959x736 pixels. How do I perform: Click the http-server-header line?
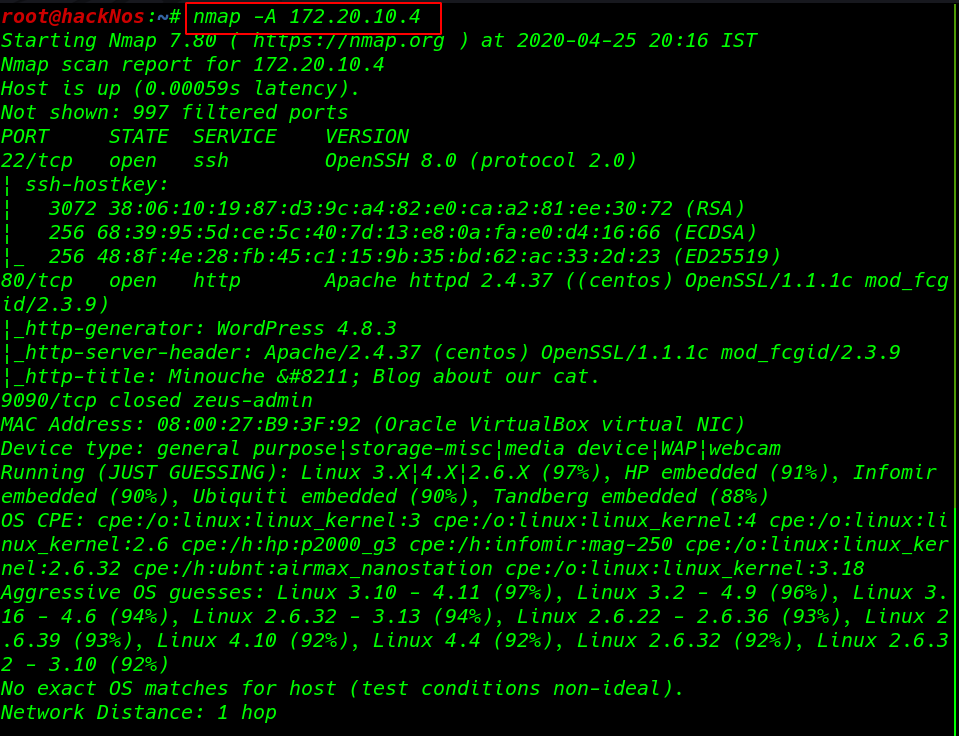tap(451, 352)
